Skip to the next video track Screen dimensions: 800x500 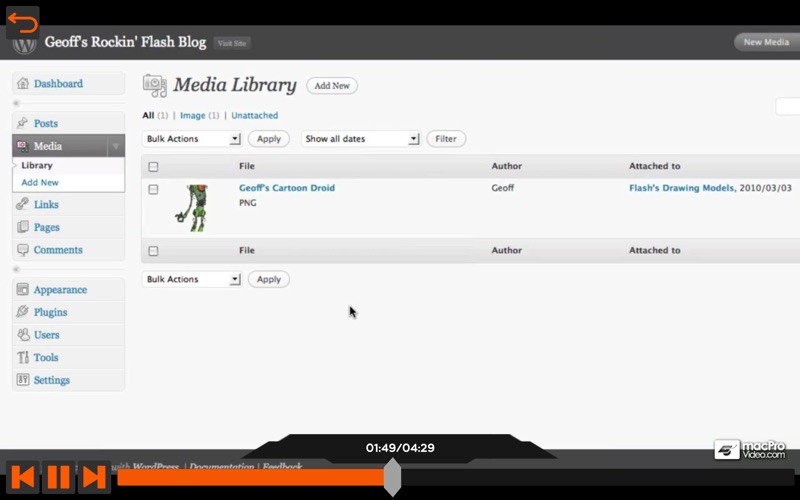[x=94, y=477]
